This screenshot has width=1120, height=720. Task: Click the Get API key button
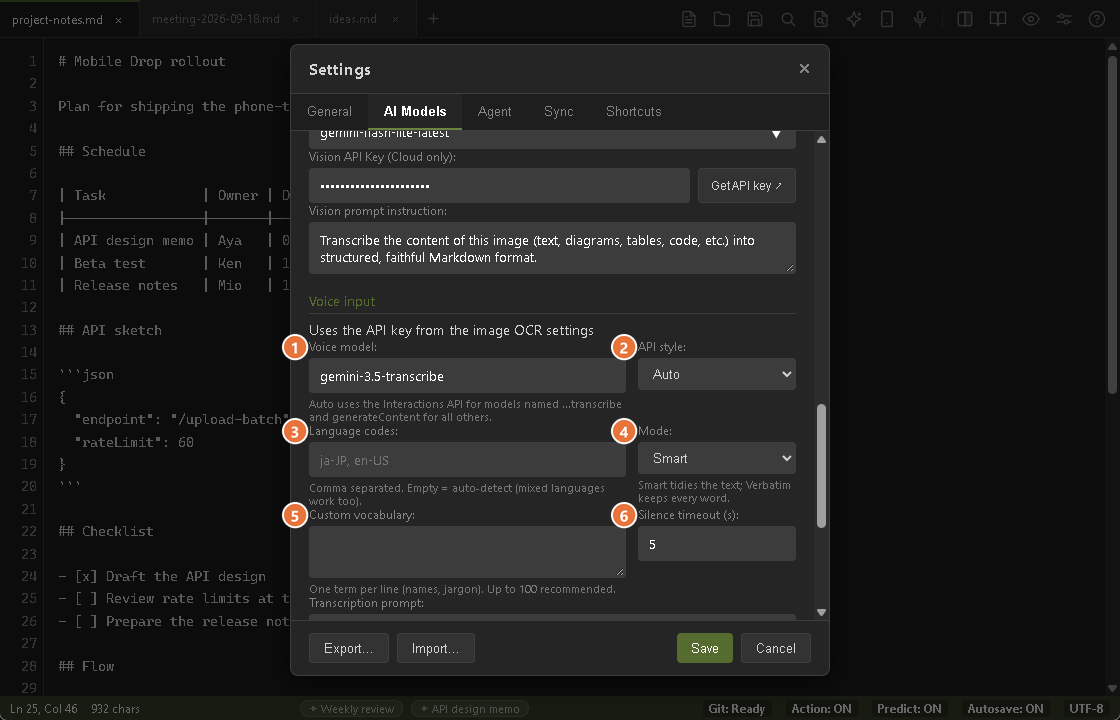[746, 186]
